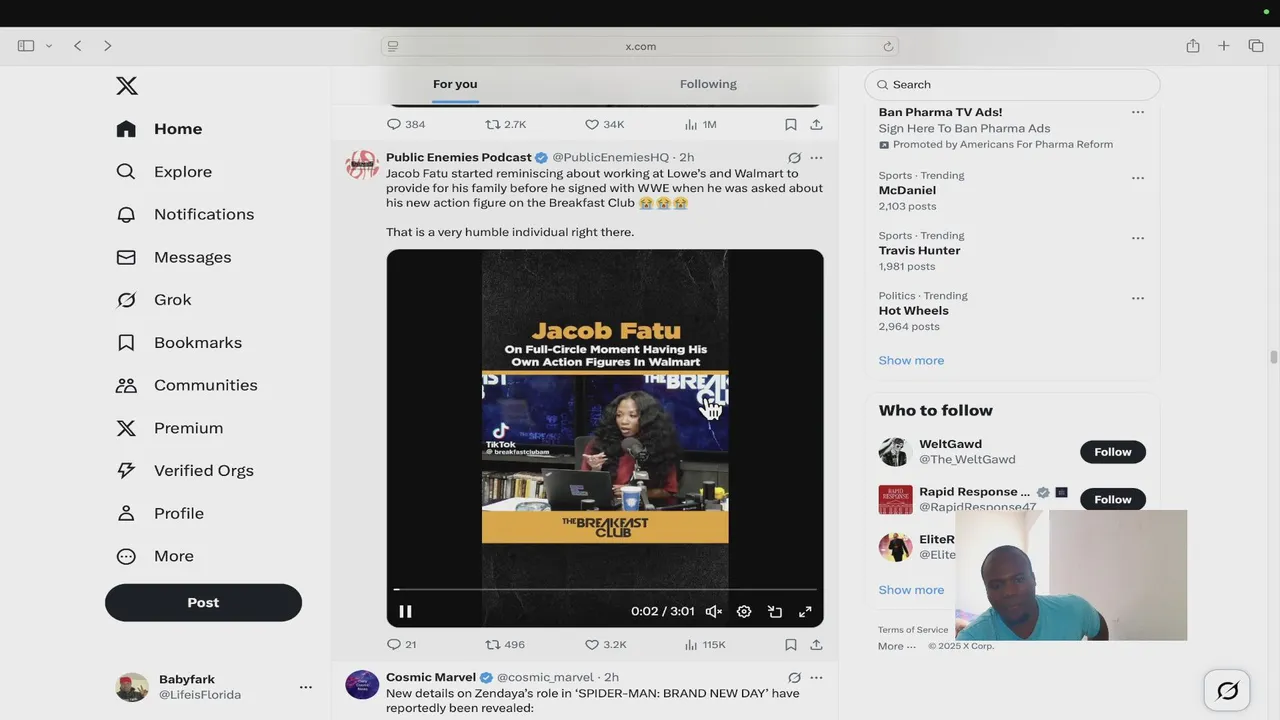
Task: Open Explore in the sidebar
Action: point(165,172)
